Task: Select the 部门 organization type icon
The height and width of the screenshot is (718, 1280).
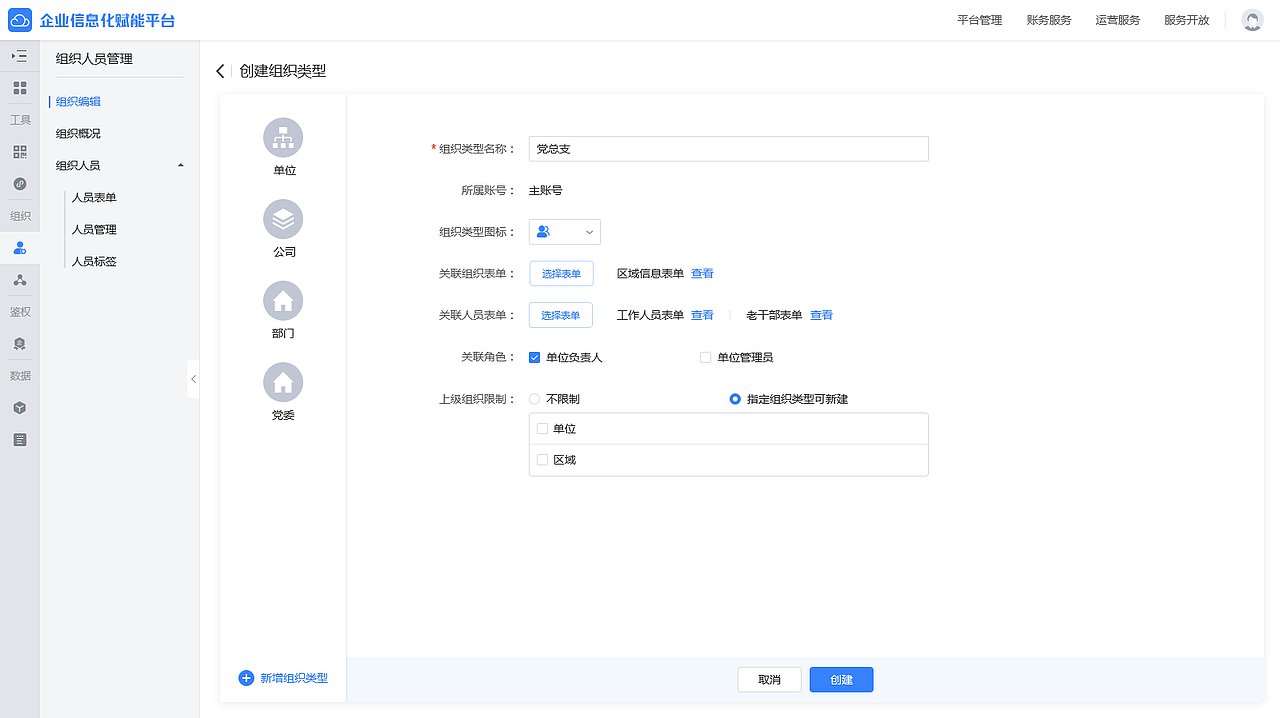Action: [283, 300]
